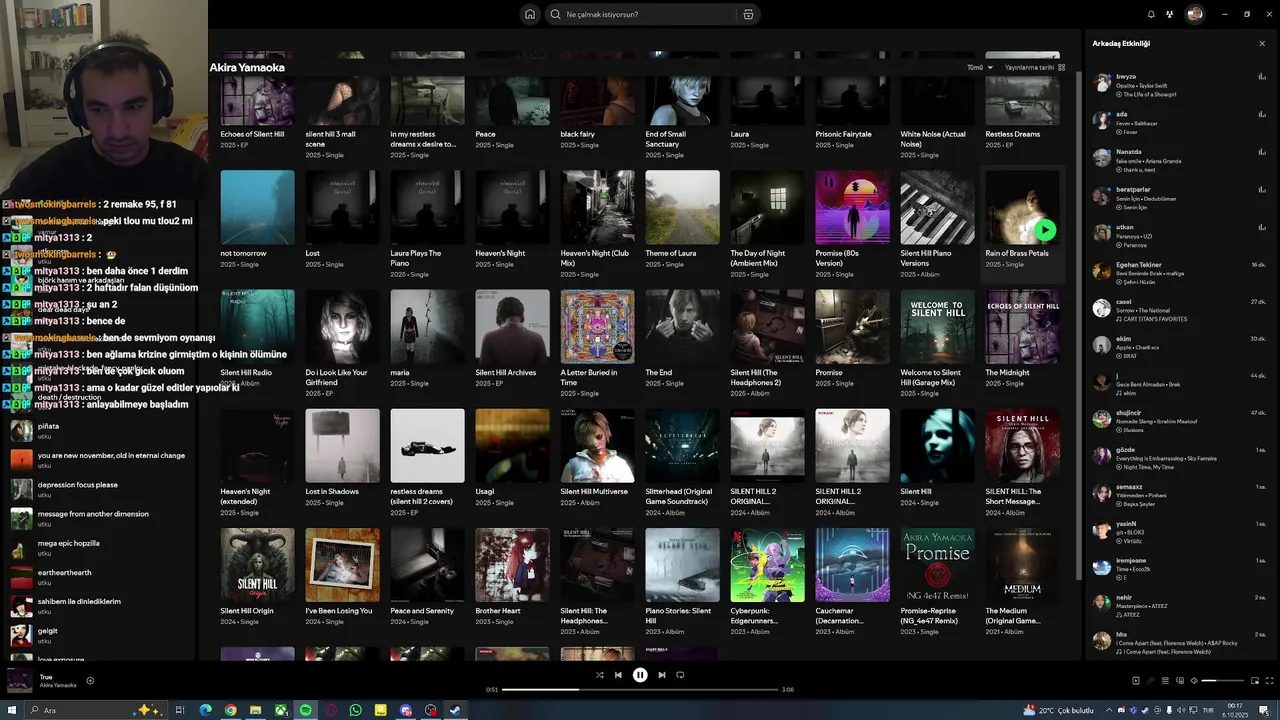Viewport: 1280px width, 720px height.
Task: Open the play queue icon
Action: (x=1165, y=681)
